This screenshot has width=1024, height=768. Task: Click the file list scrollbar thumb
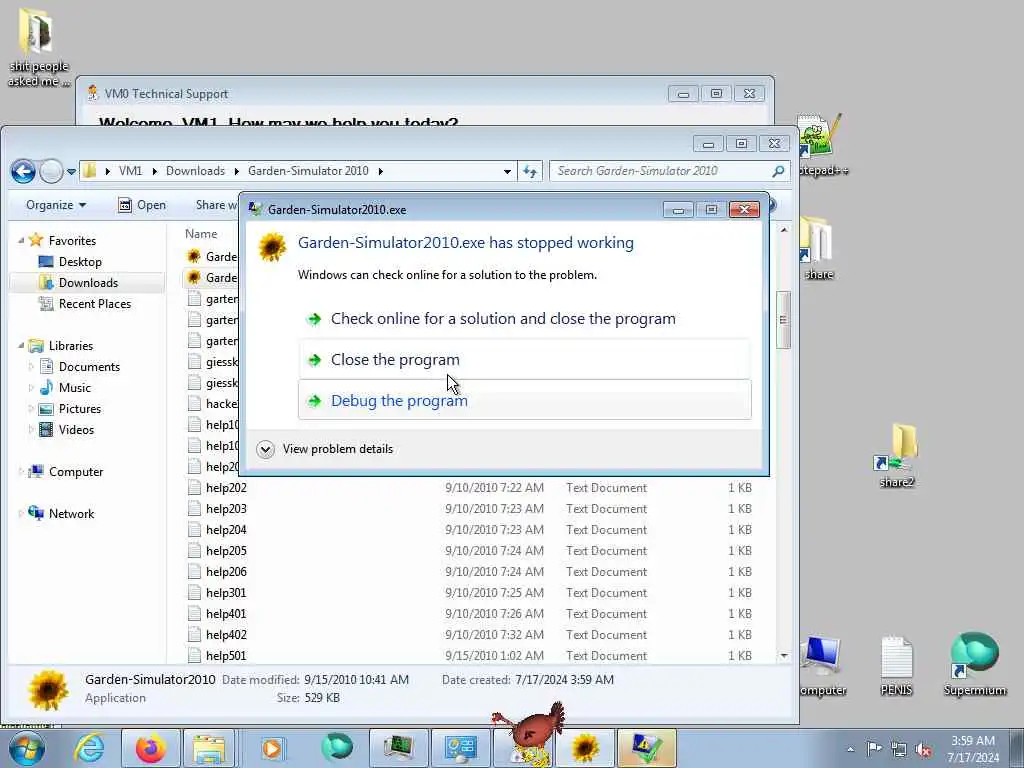tap(783, 320)
